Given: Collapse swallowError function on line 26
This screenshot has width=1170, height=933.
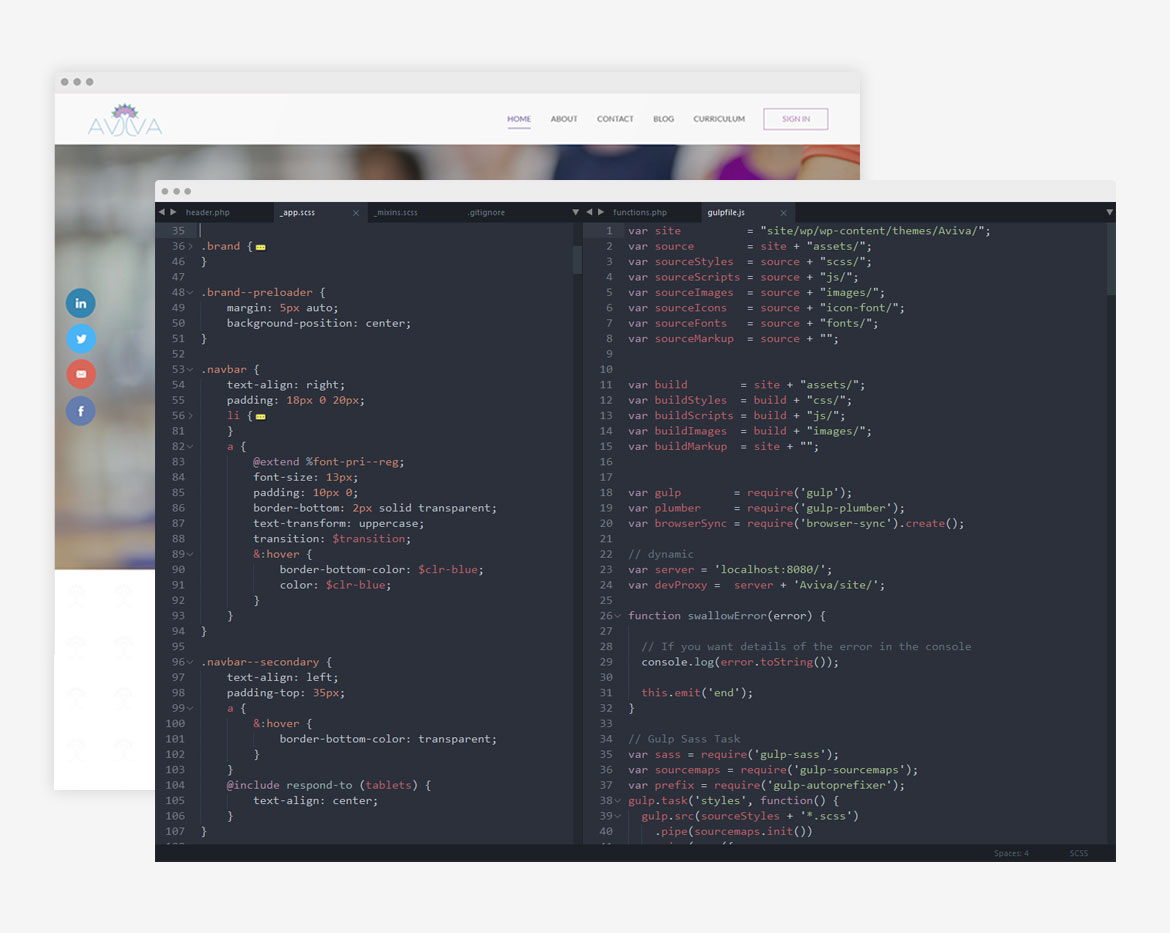Looking at the screenshot, I should point(617,616).
